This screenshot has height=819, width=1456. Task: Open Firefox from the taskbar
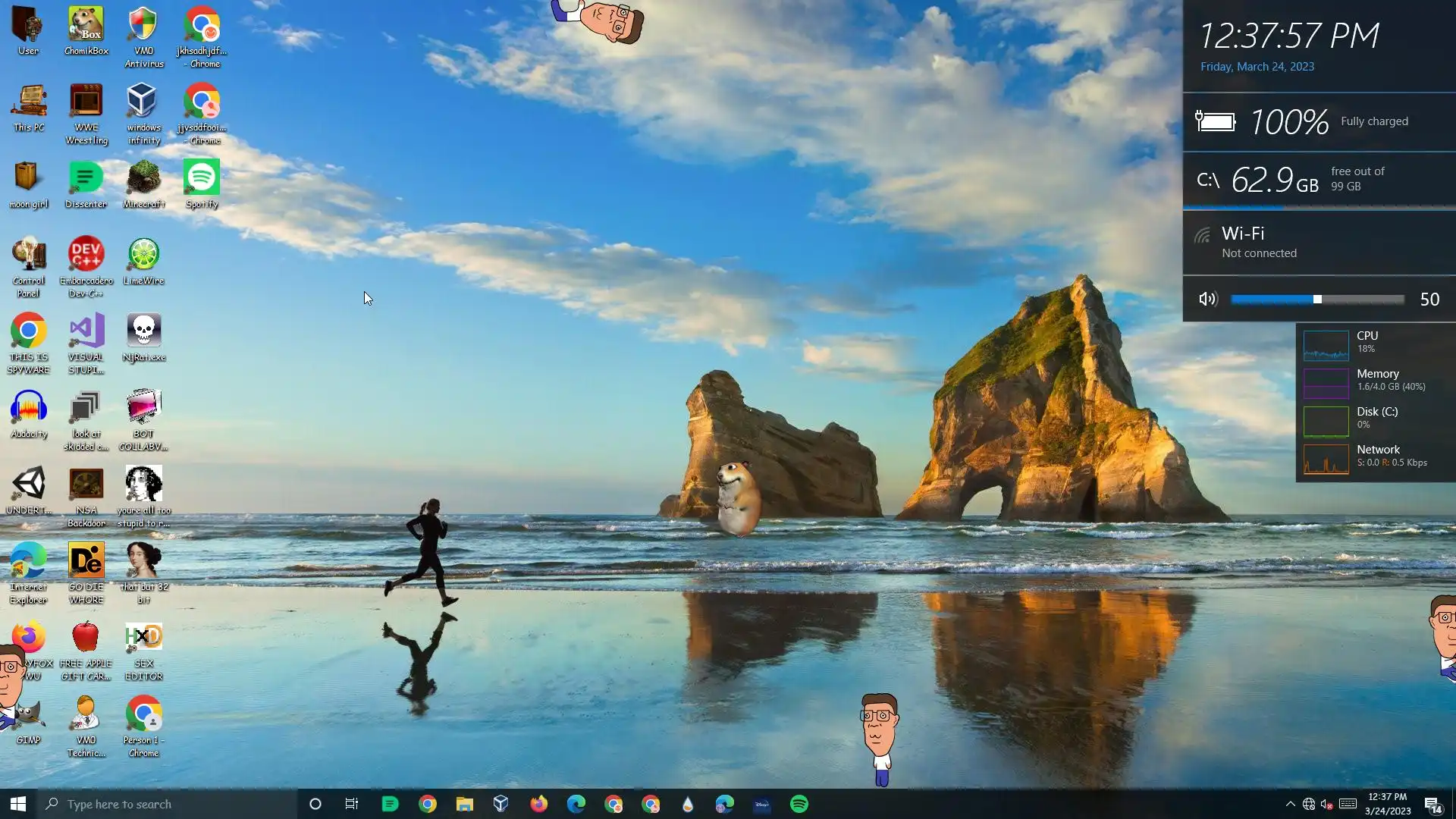pos(538,804)
